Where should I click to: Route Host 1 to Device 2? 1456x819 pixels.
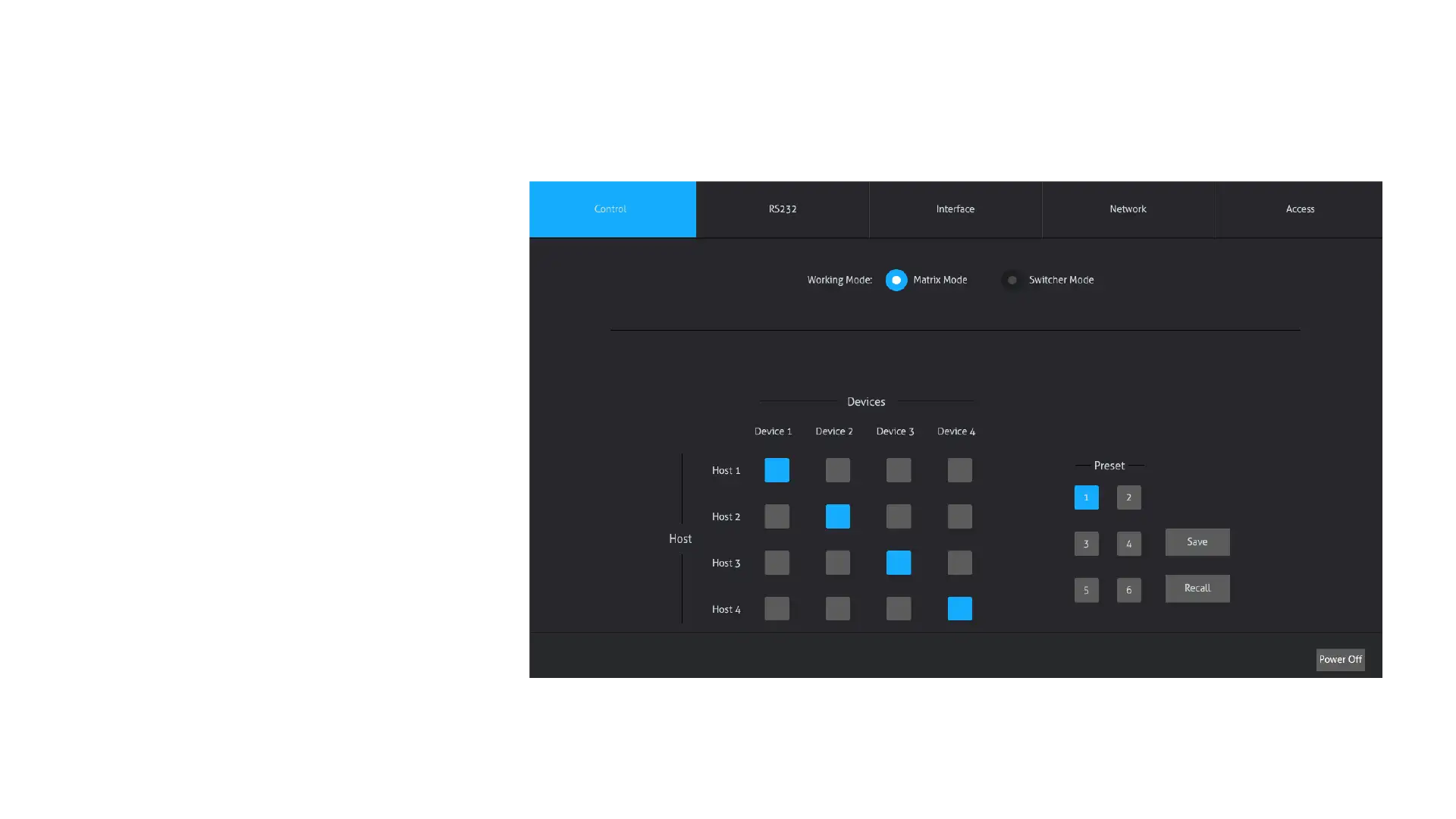(x=837, y=470)
